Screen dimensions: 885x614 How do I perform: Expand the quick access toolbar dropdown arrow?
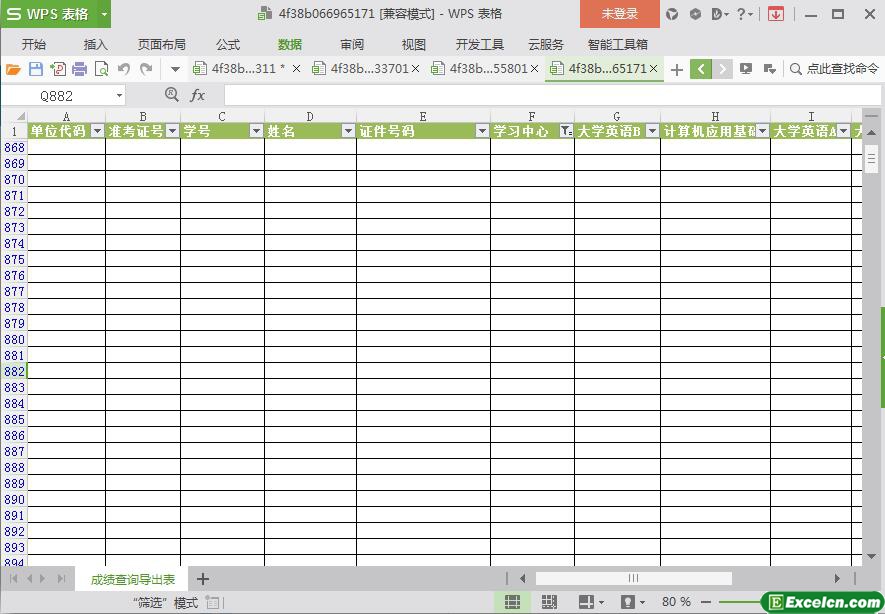pos(175,69)
